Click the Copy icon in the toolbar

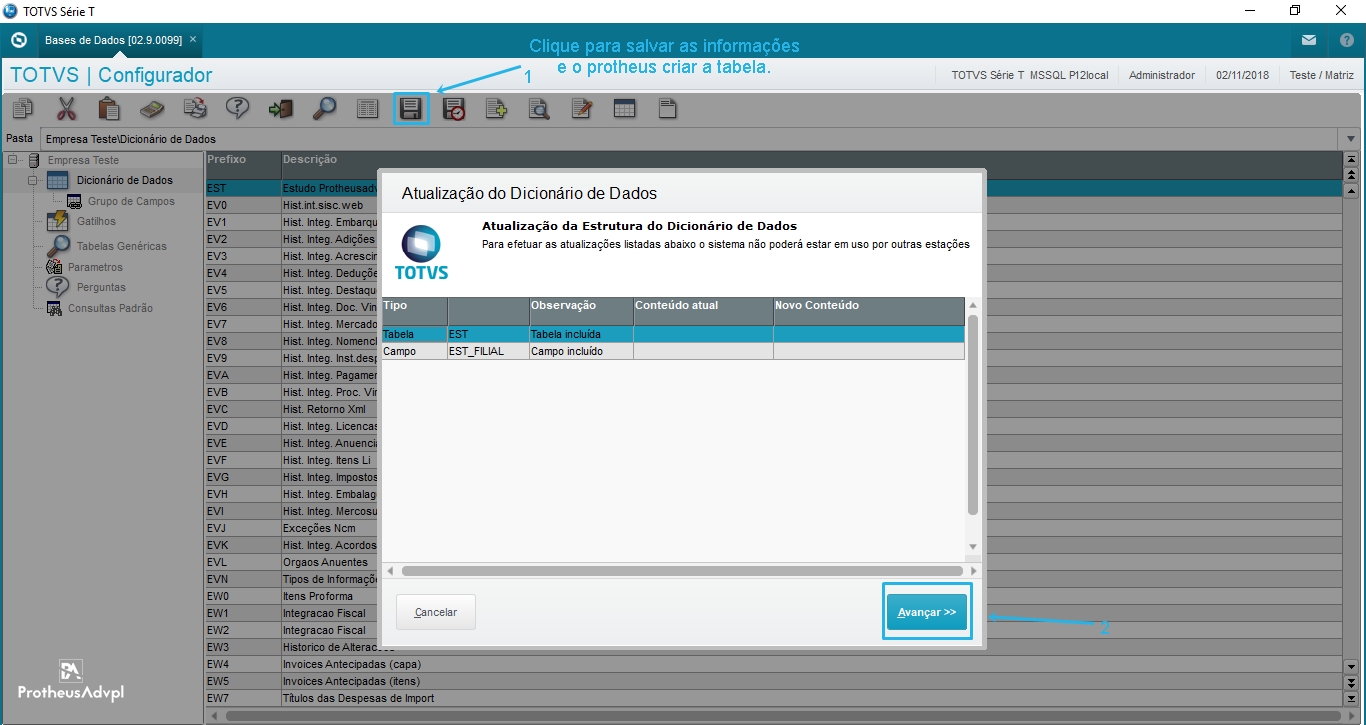point(22,109)
